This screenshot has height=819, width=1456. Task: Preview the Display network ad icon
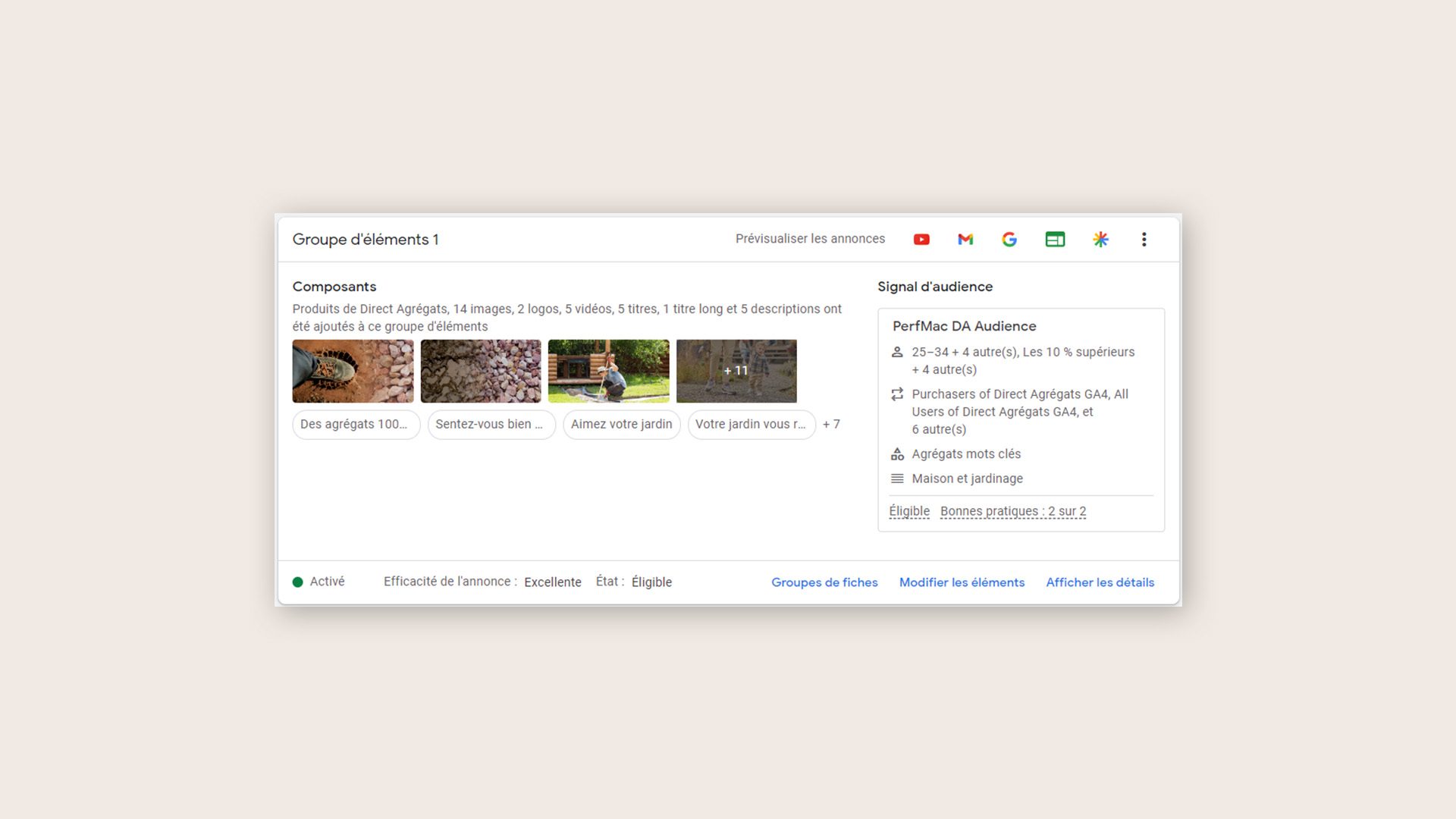pyautogui.click(x=1055, y=240)
